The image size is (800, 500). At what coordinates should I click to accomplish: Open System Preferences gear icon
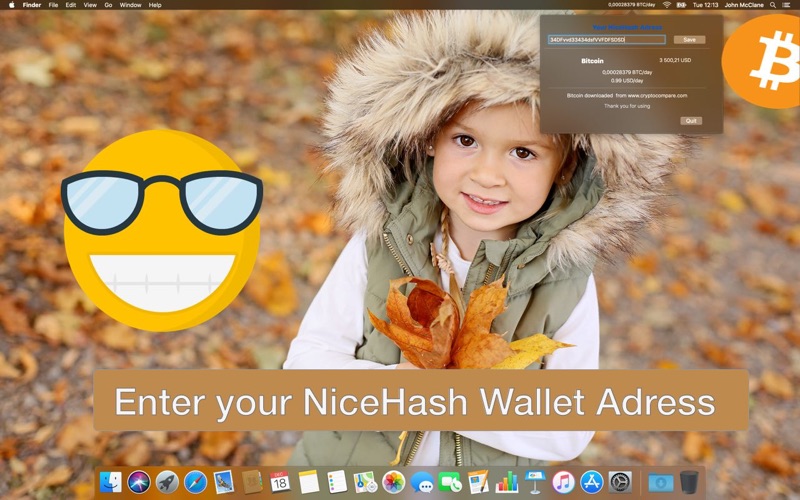click(x=620, y=482)
